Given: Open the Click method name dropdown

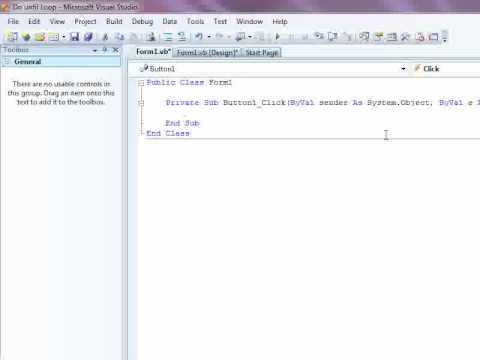Looking at the screenshot, I should coord(446,69).
